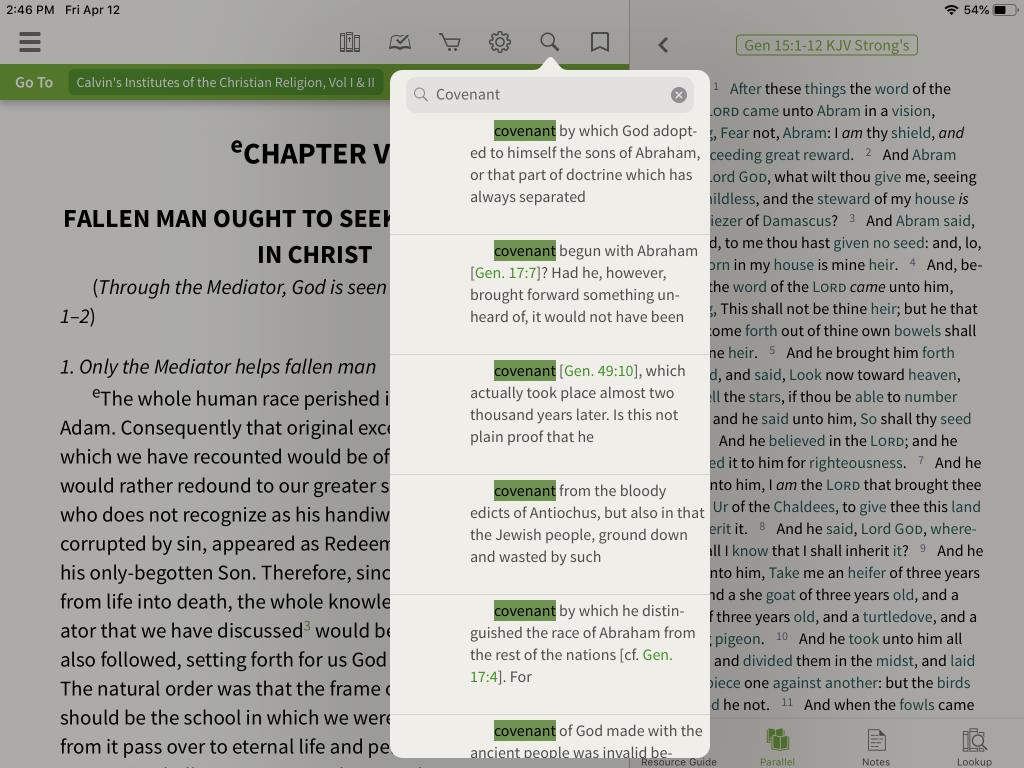Tap the word 'Chaldees' in verse 7

[804, 507]
